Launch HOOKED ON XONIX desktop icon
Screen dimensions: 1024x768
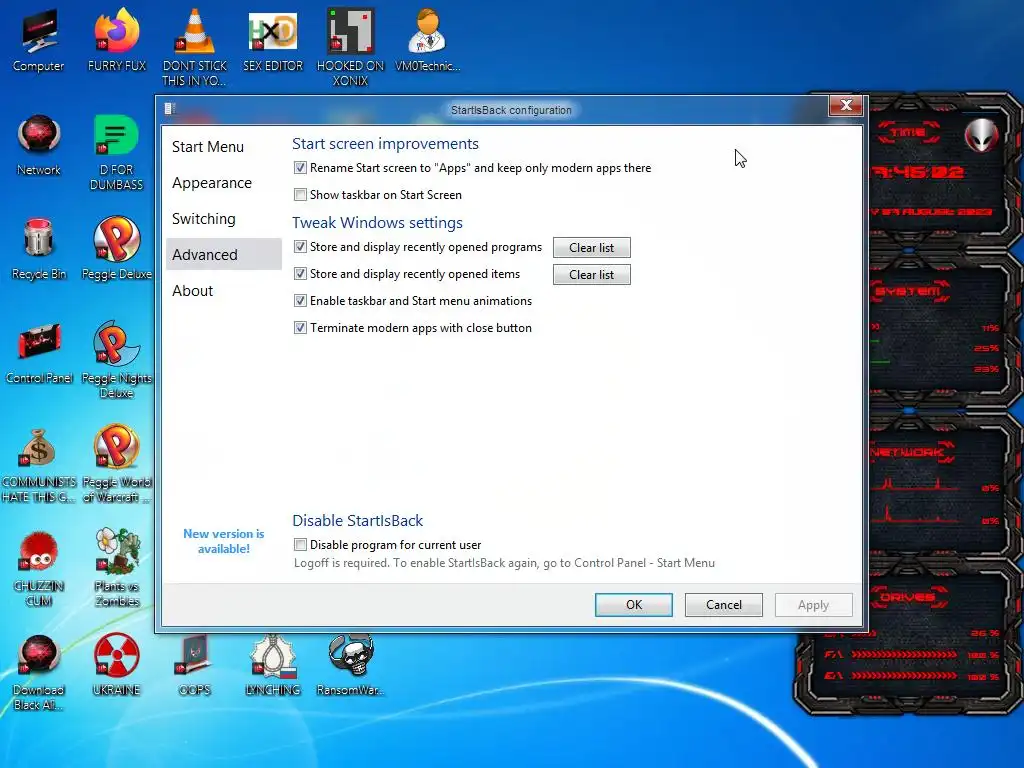coord(351,47)
